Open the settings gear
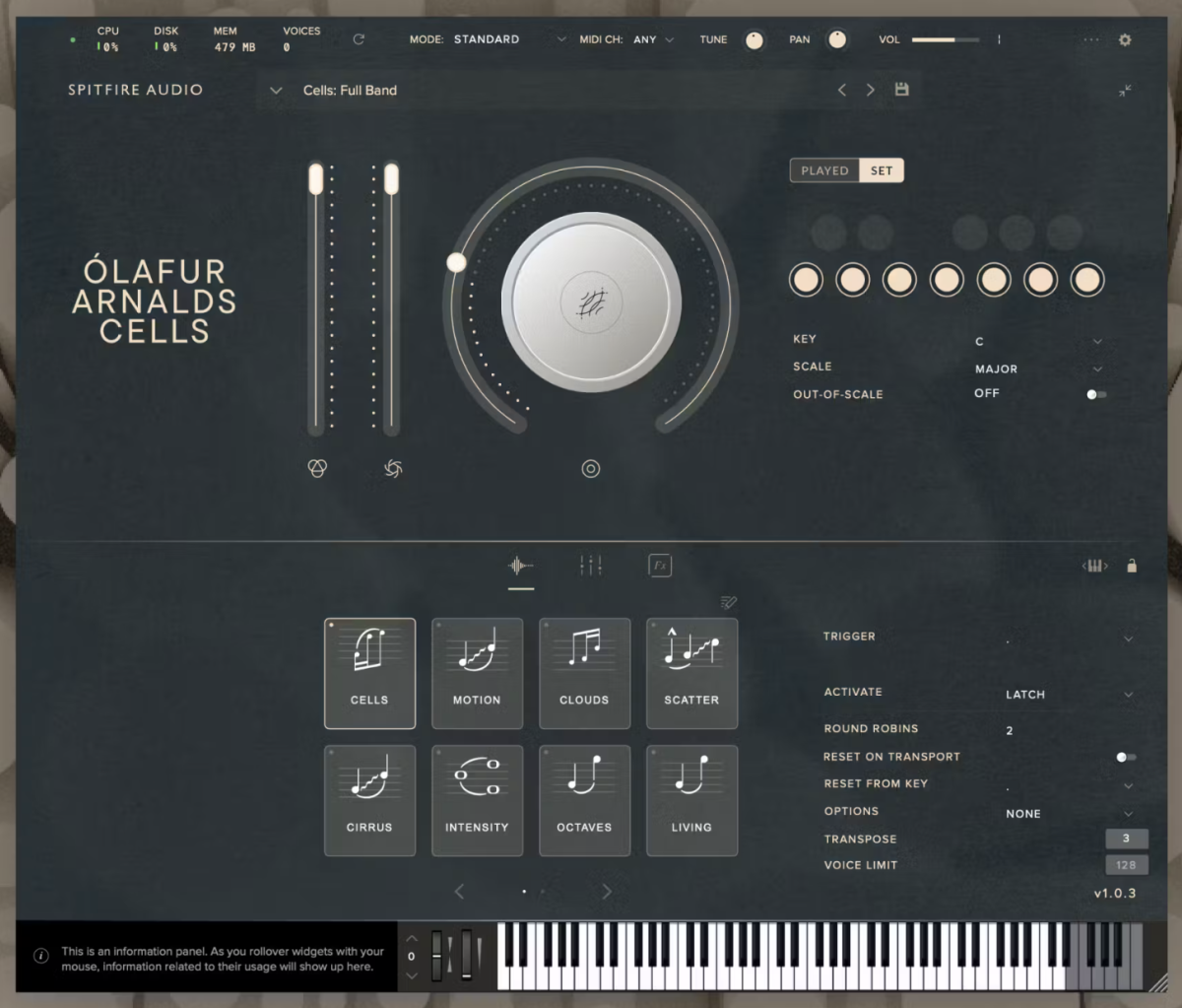 [1125, 39]
